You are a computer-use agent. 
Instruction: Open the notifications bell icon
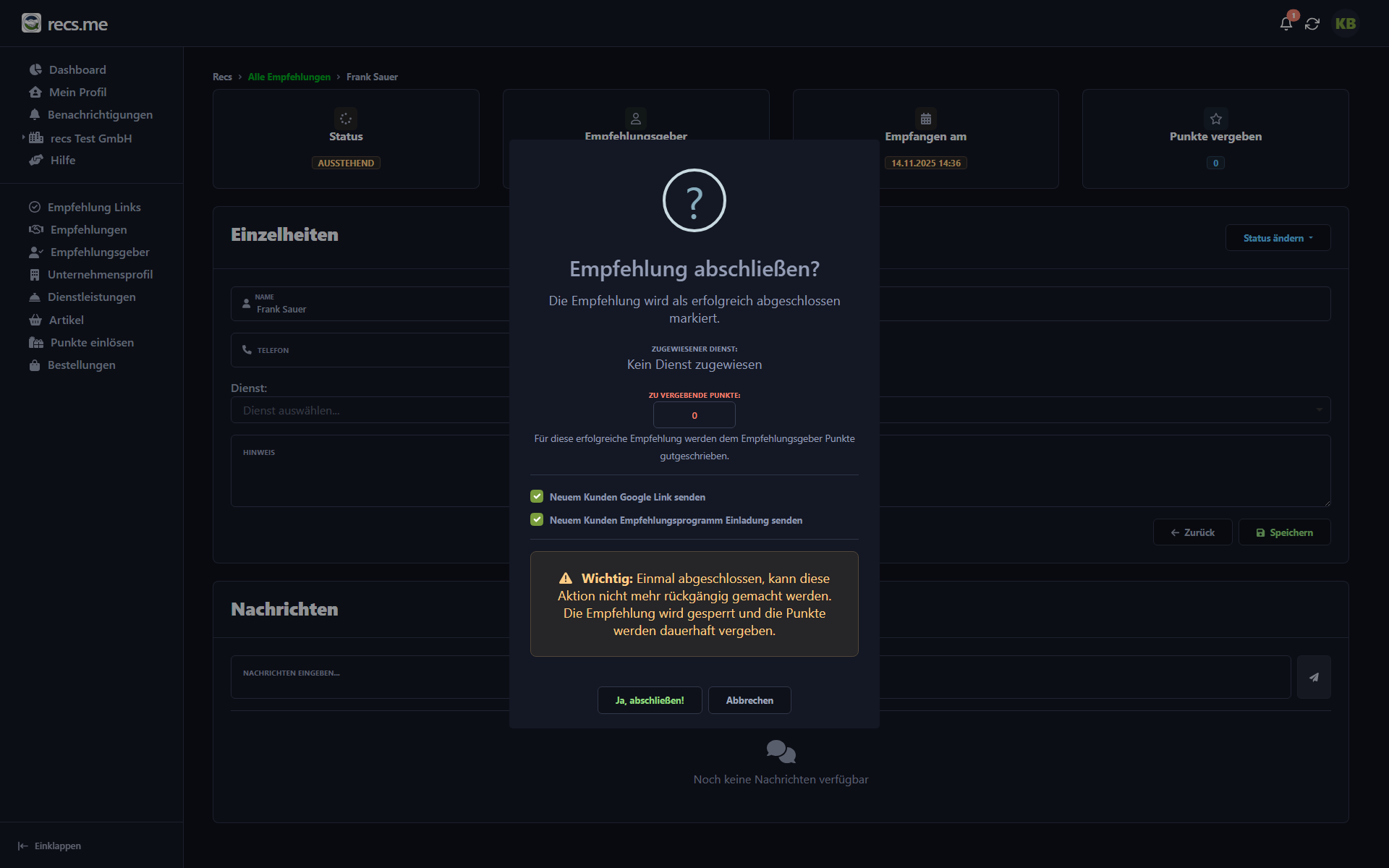click(x=1286, y=24)
